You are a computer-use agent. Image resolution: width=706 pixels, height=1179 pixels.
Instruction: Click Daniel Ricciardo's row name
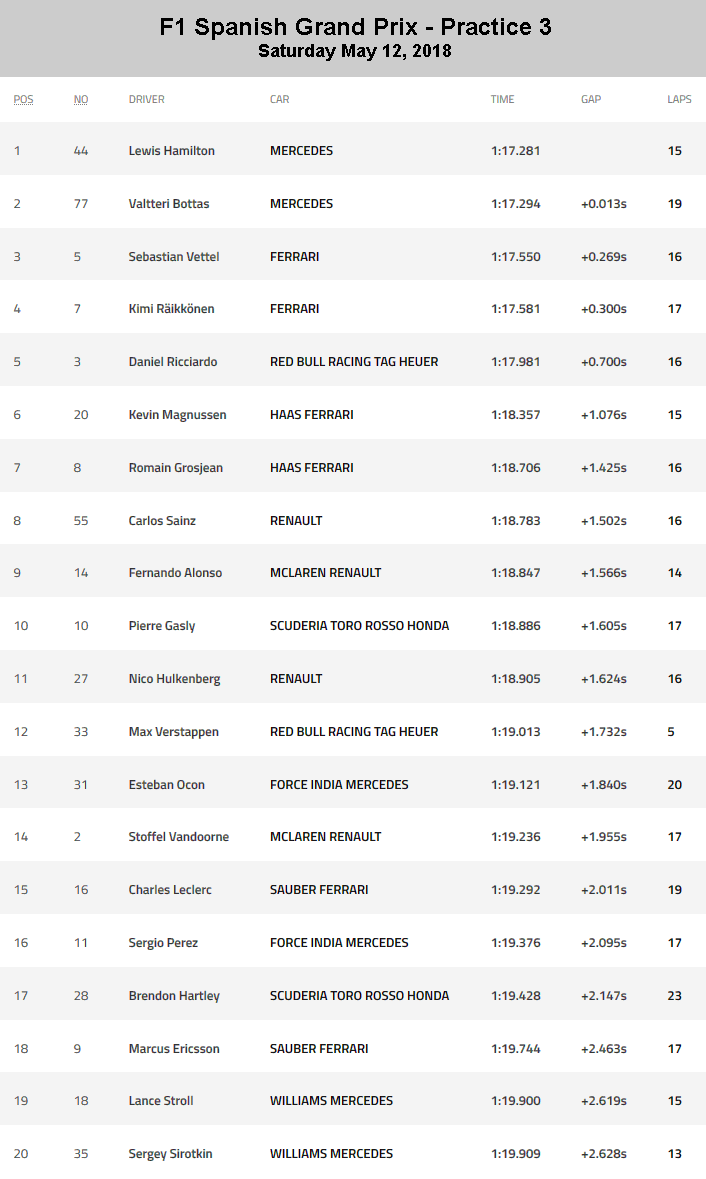173,362
